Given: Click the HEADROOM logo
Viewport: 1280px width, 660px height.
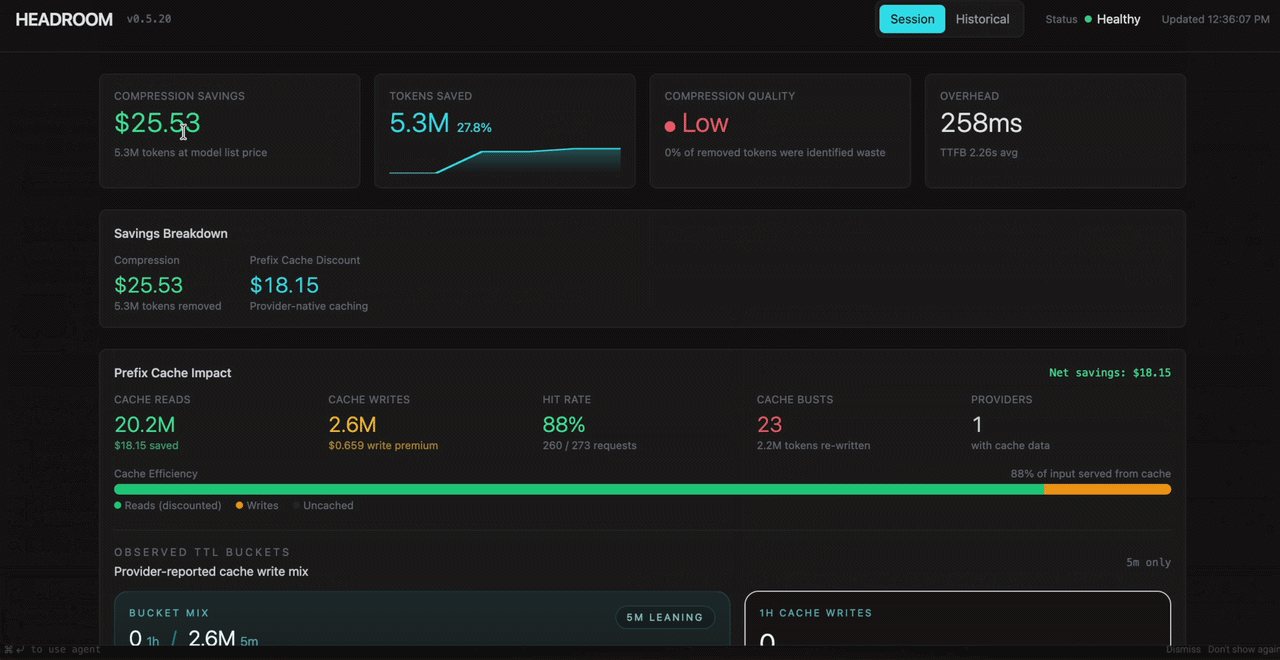Looking at the screenshot, I should [64, 19].
